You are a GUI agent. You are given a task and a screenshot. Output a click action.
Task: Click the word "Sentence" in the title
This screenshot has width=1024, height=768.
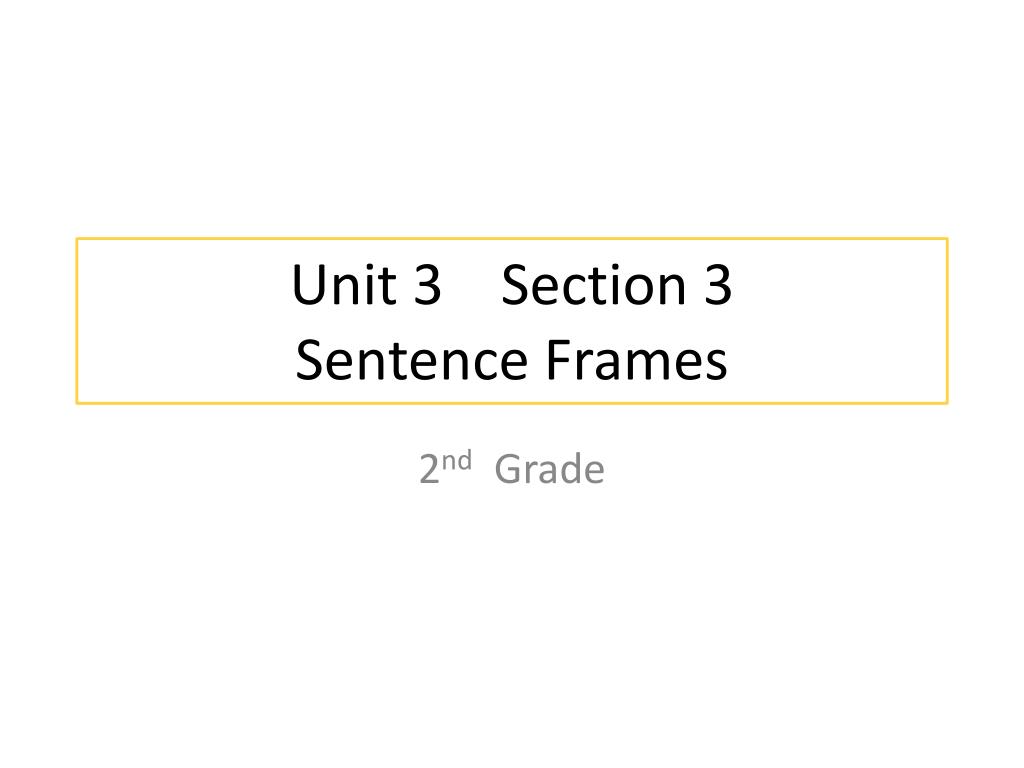coord(411,360)
